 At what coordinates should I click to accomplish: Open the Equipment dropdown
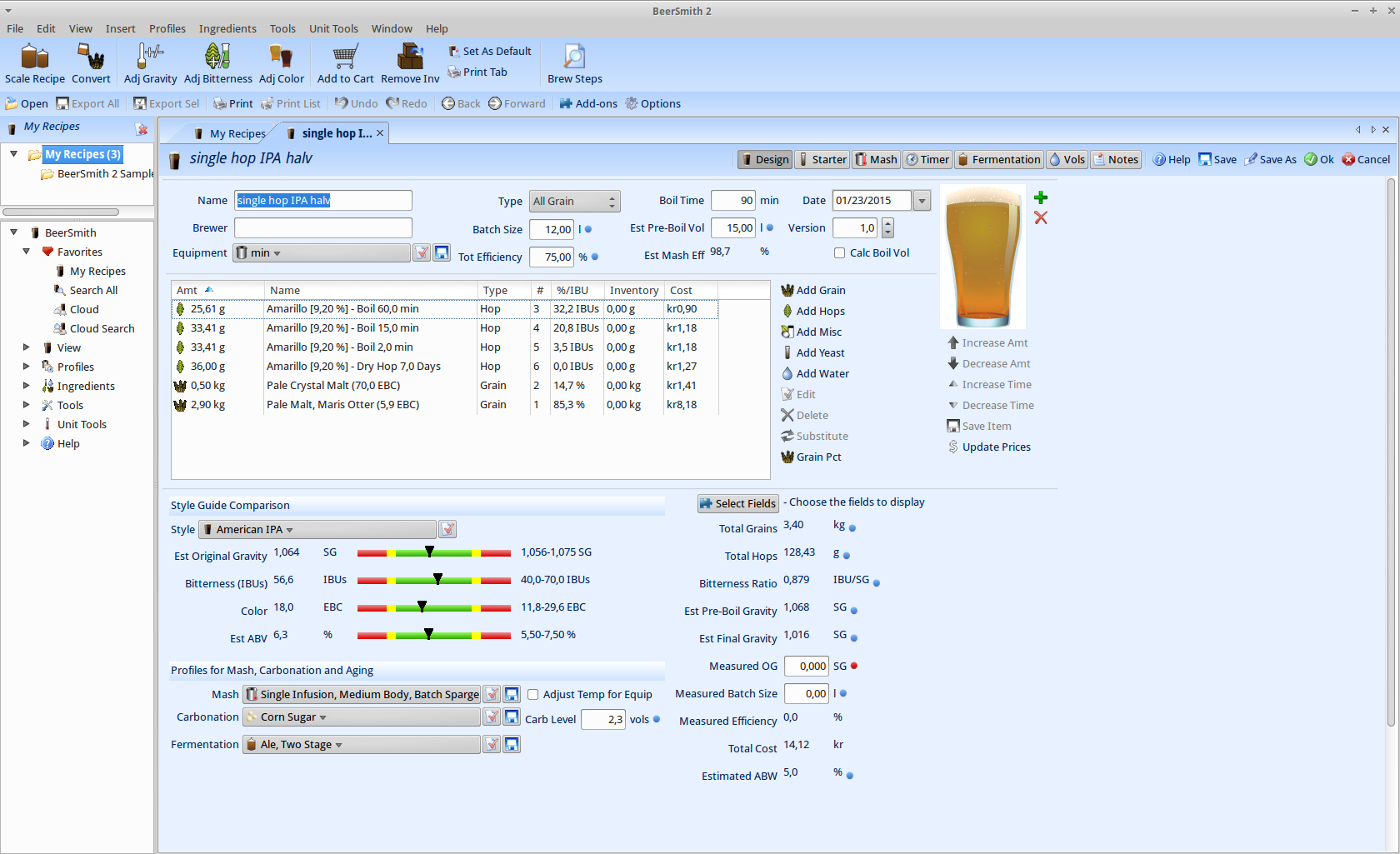(322, 252)
